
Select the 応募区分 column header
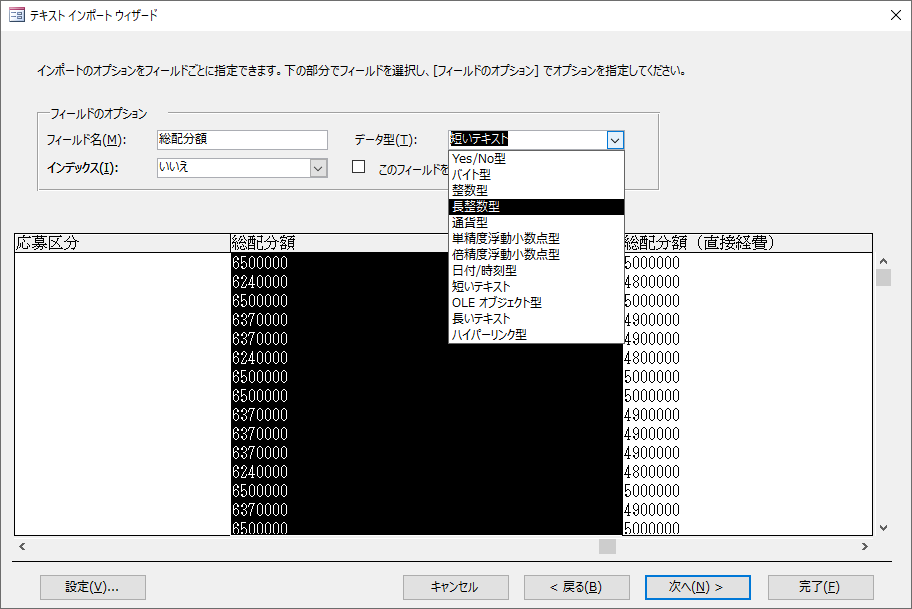pos(122,243)
